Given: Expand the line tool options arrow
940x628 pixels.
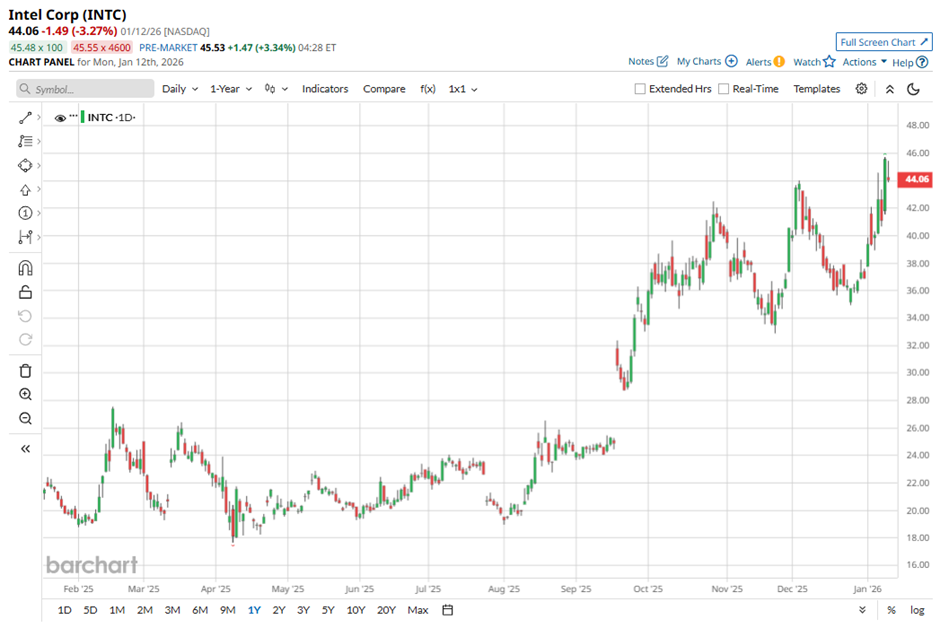Looking at the screenshot, I should click(x=39, y=117).
